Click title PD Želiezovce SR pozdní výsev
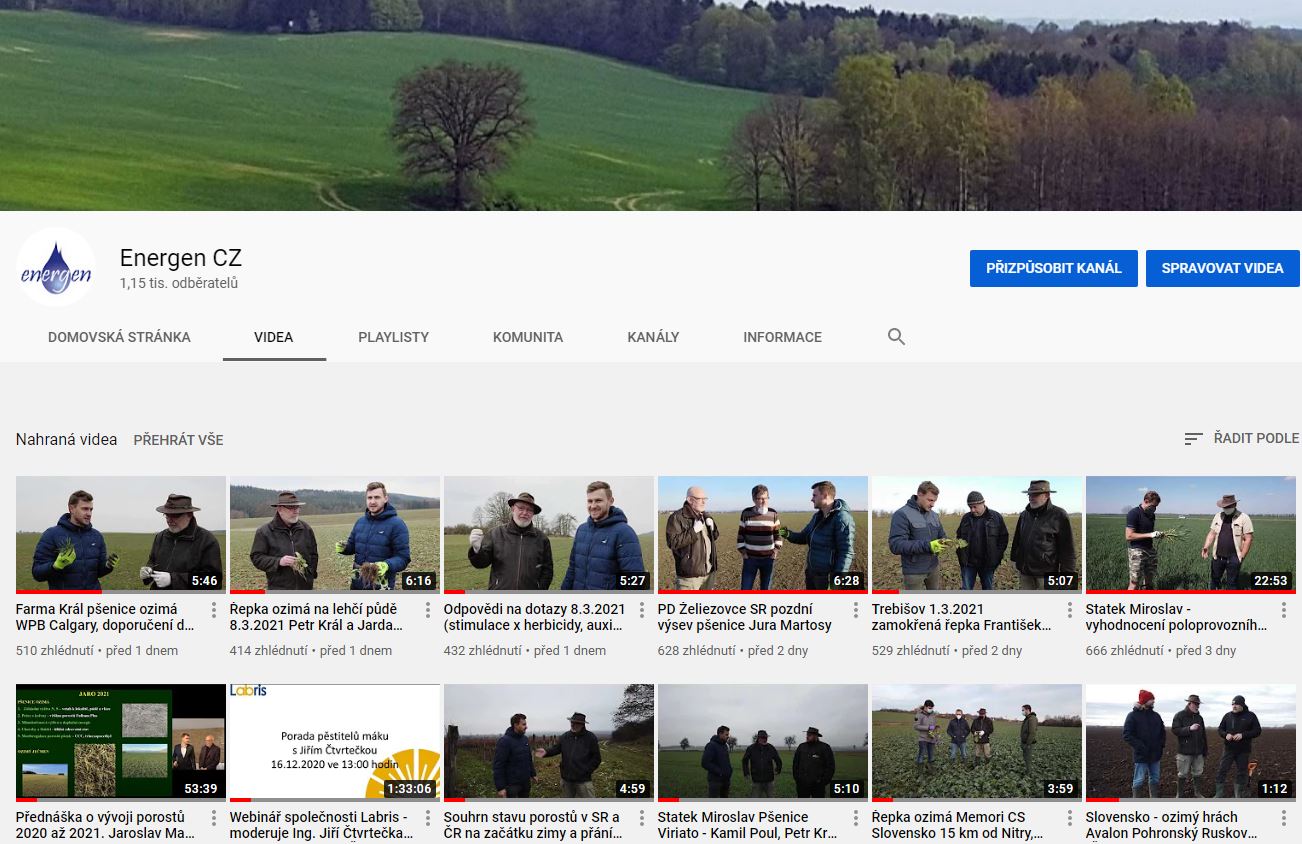Image resolution: width=1302 pixels, height=844 pixels. [745, 617]
